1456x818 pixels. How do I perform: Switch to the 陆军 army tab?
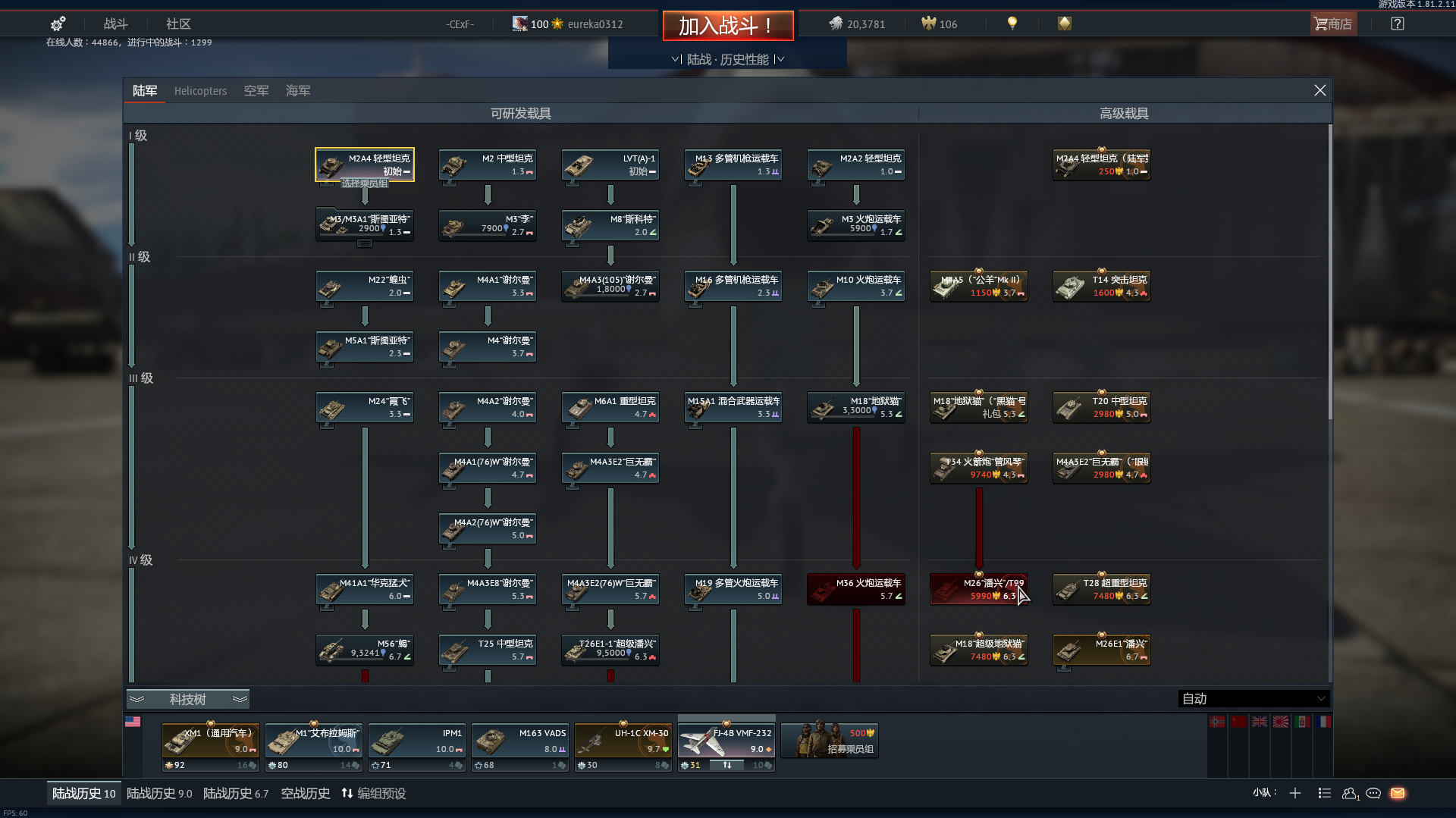pos(145,91)
